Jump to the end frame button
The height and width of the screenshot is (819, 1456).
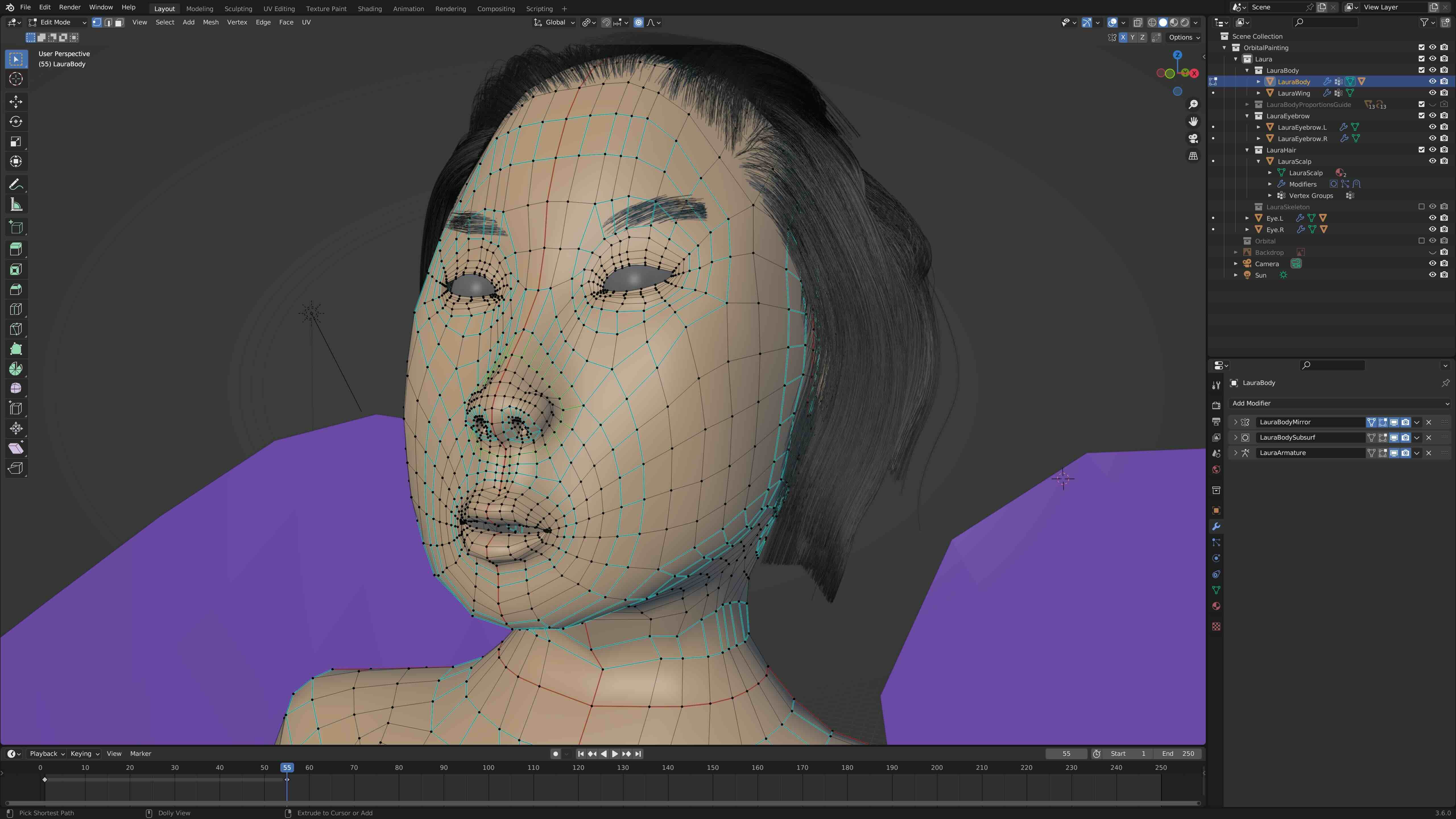(638, 753)
